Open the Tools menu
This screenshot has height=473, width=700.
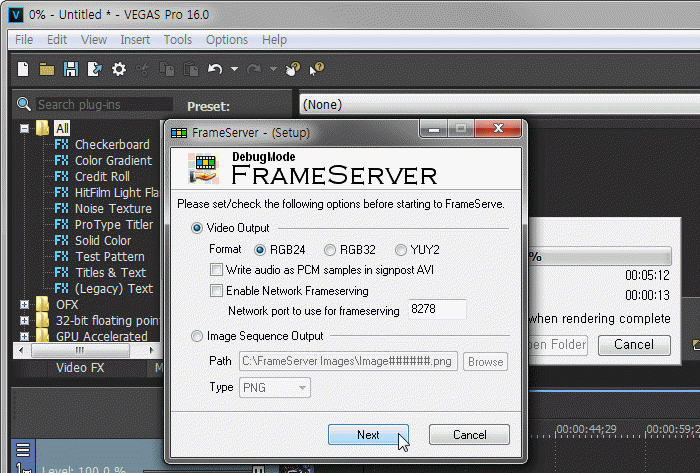click(x=178, y=40)
